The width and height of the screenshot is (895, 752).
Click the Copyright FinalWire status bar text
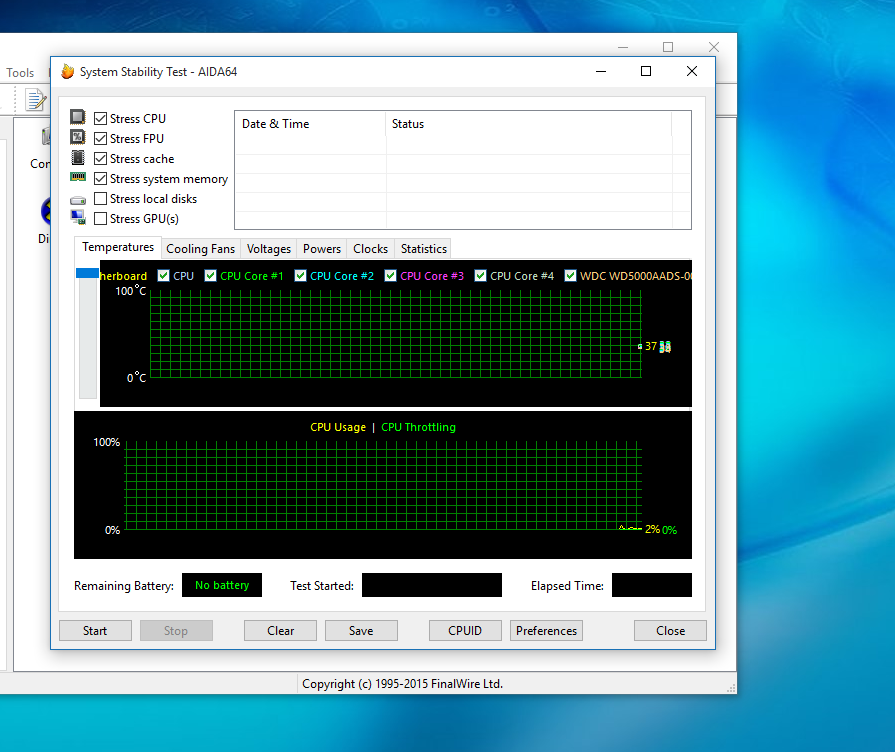pyautogui.click(x=402, y=684)
